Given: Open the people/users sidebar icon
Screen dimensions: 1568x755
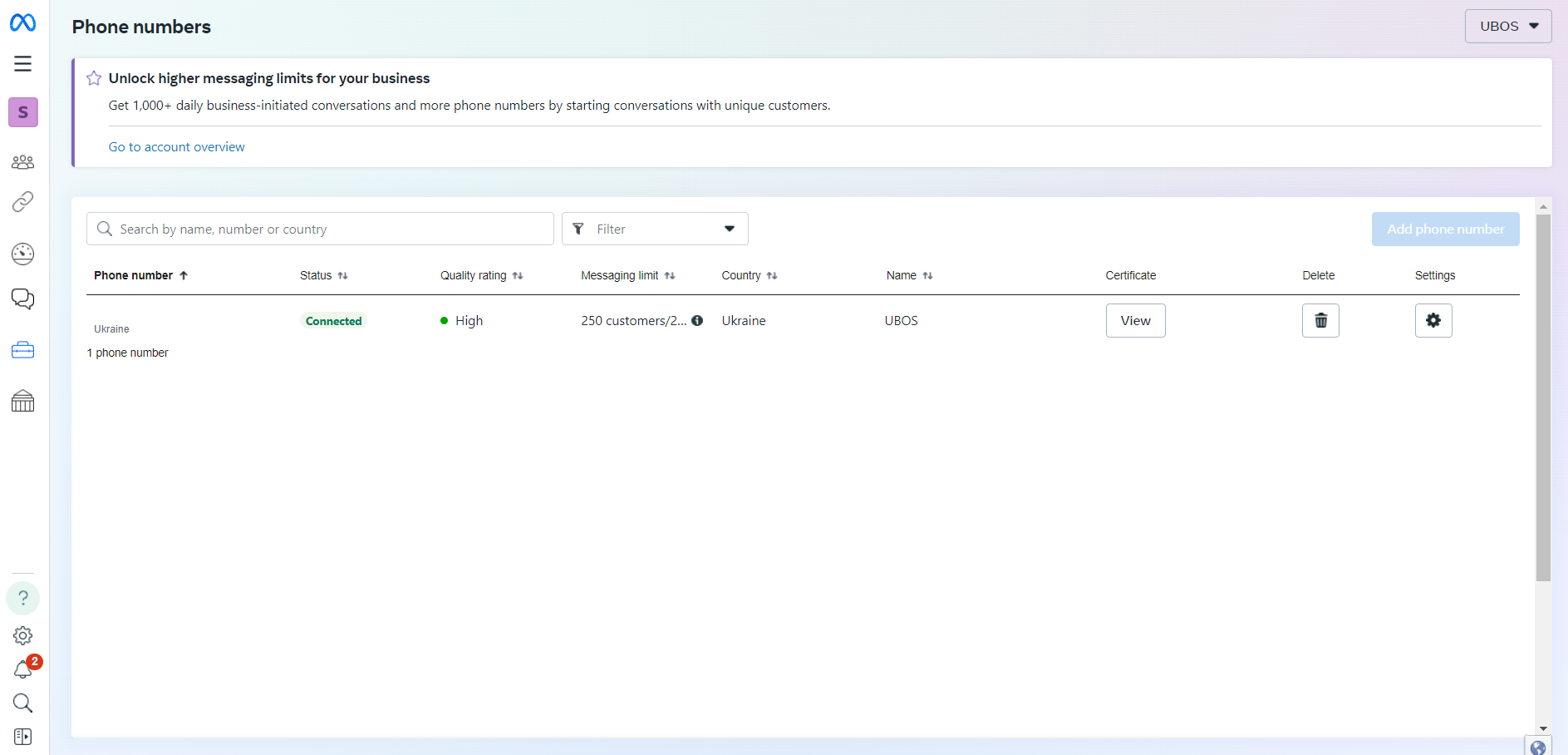Looking at the screenshot, I should (22, 162).
